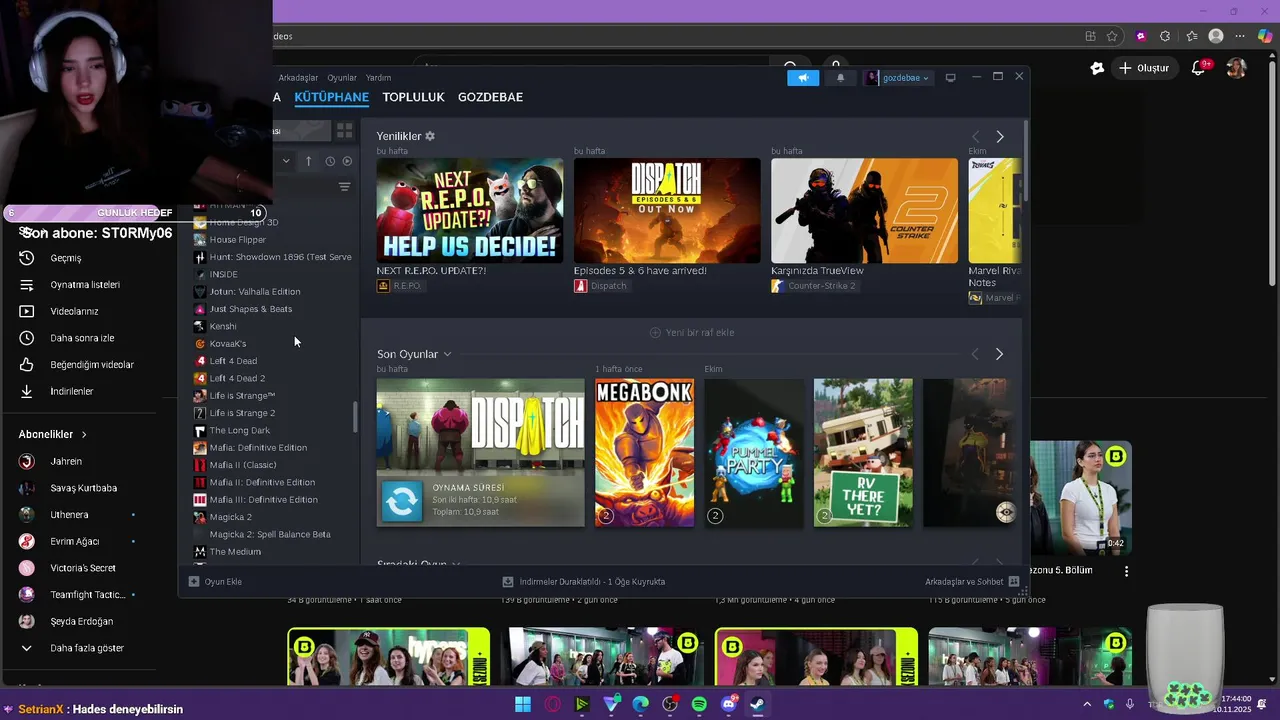This screenshot has height=720, width=1280.
Task: Click The Medium game icon
Action: click(x=200, y=552)
